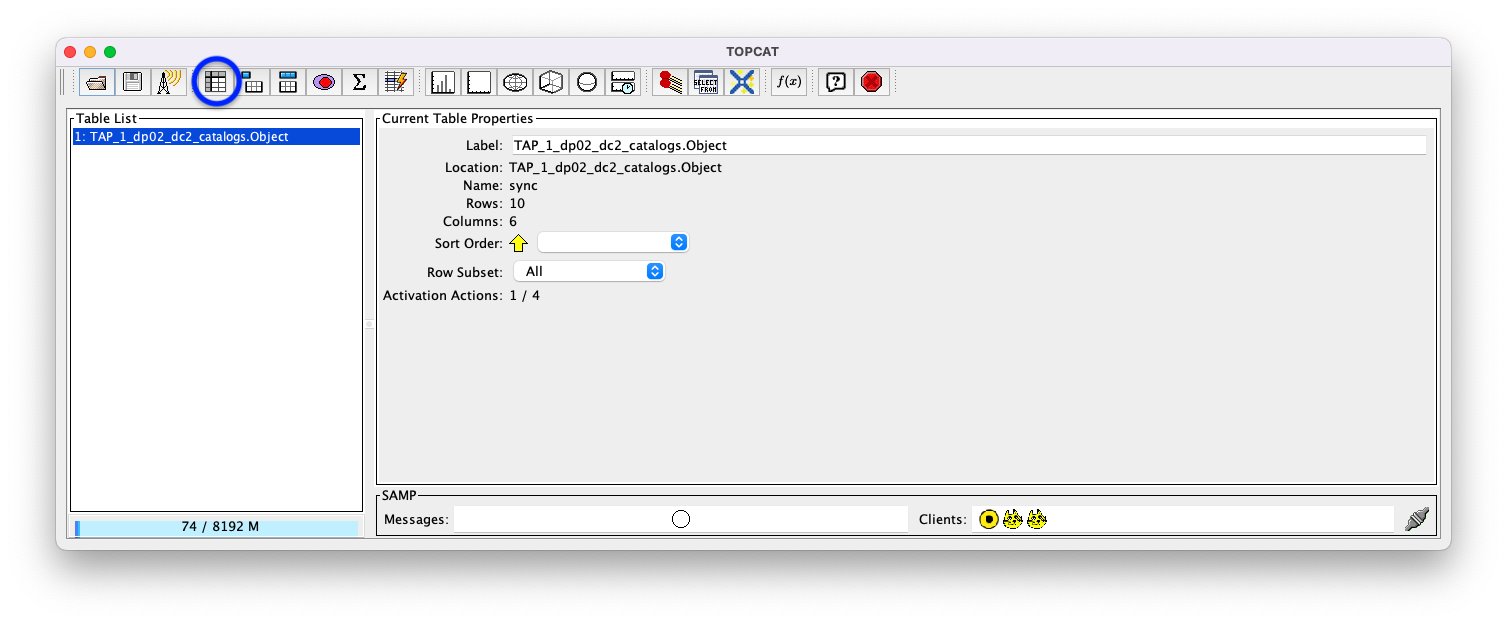1507x624 pixels.
Task: Open the TAP query window
Action: point(706,81)
